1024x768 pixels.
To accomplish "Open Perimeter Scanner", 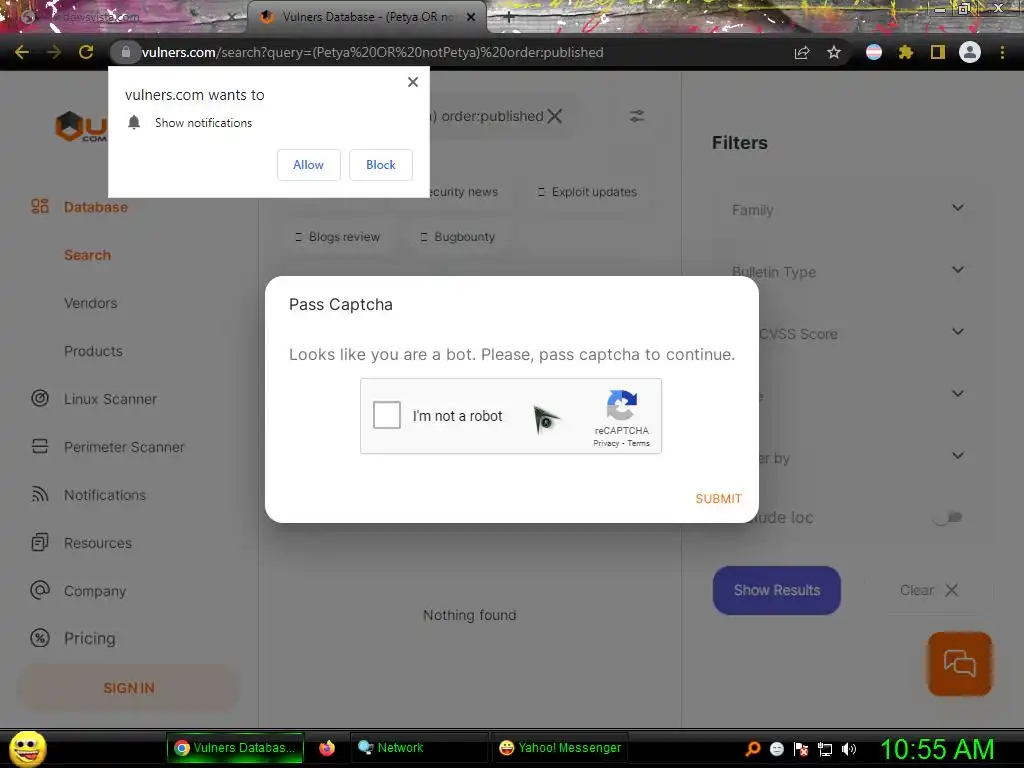I will coord(124,447).
